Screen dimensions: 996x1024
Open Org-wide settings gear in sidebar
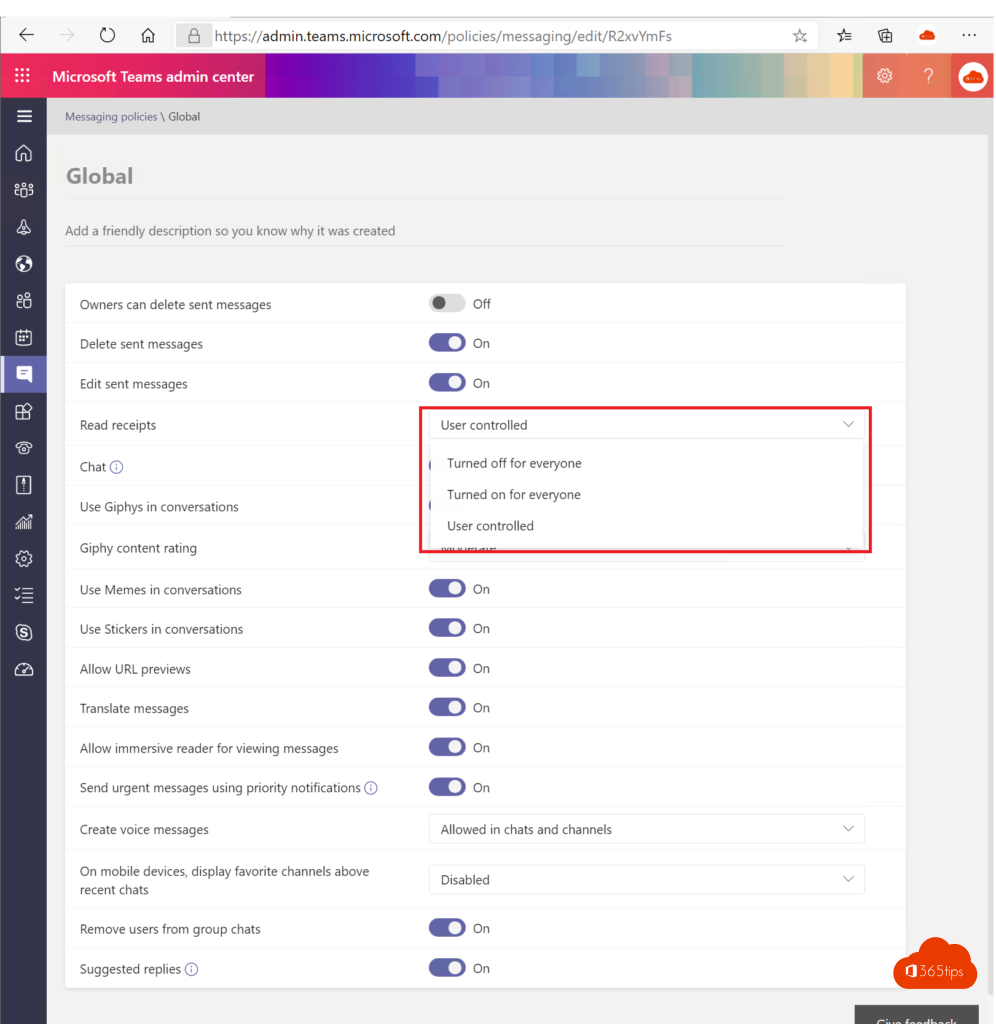tap(24, 559)
